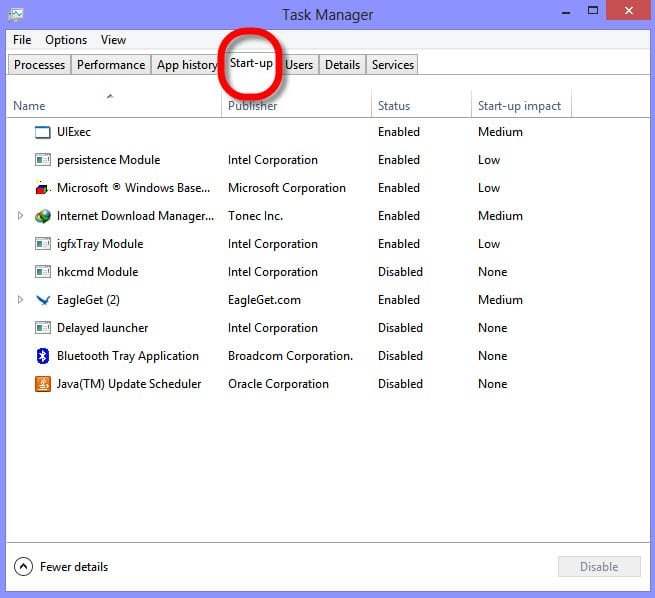Select the Internet Download Manager... entry
The image size is (655, 598).
point(135,216)
